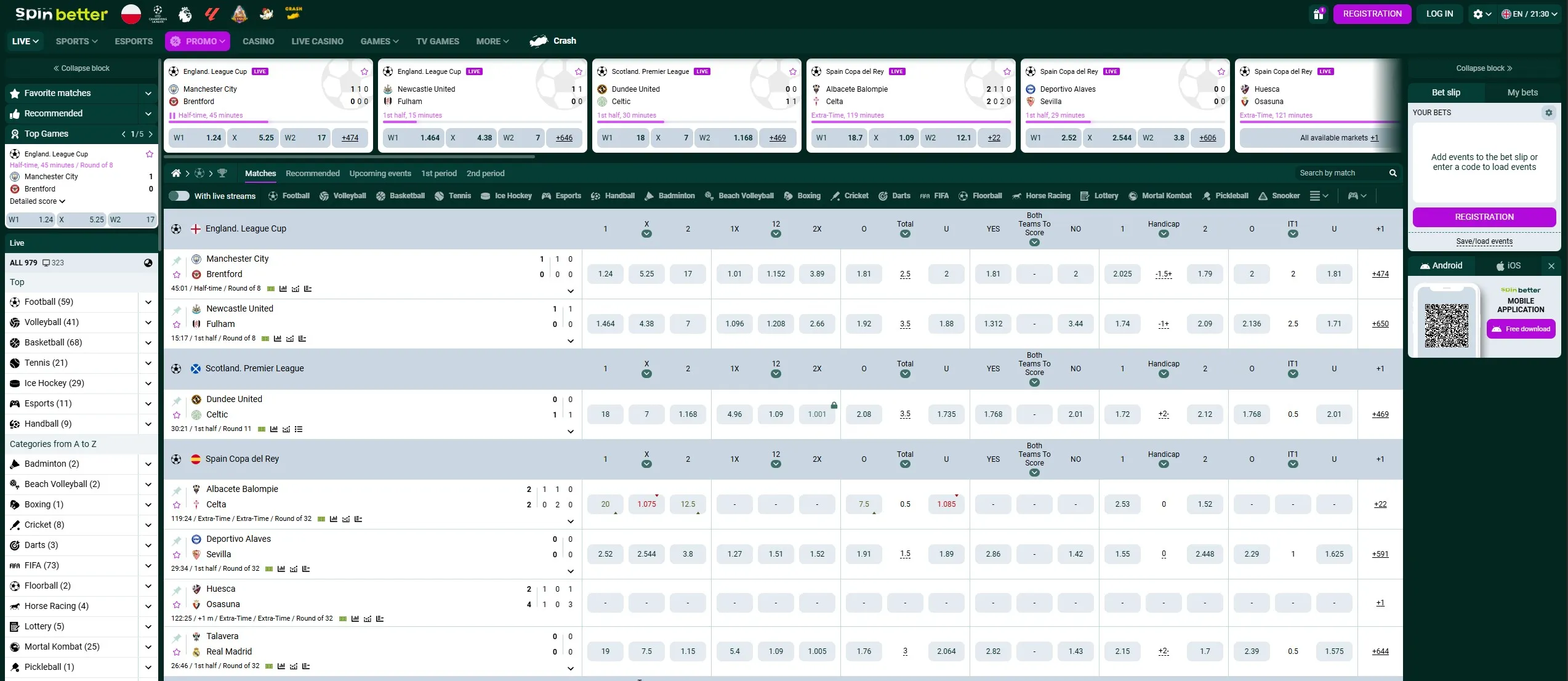Select the Upcoming events tab
The height and width of the screenshot is (681, 1568).
[x=380, y=174]
